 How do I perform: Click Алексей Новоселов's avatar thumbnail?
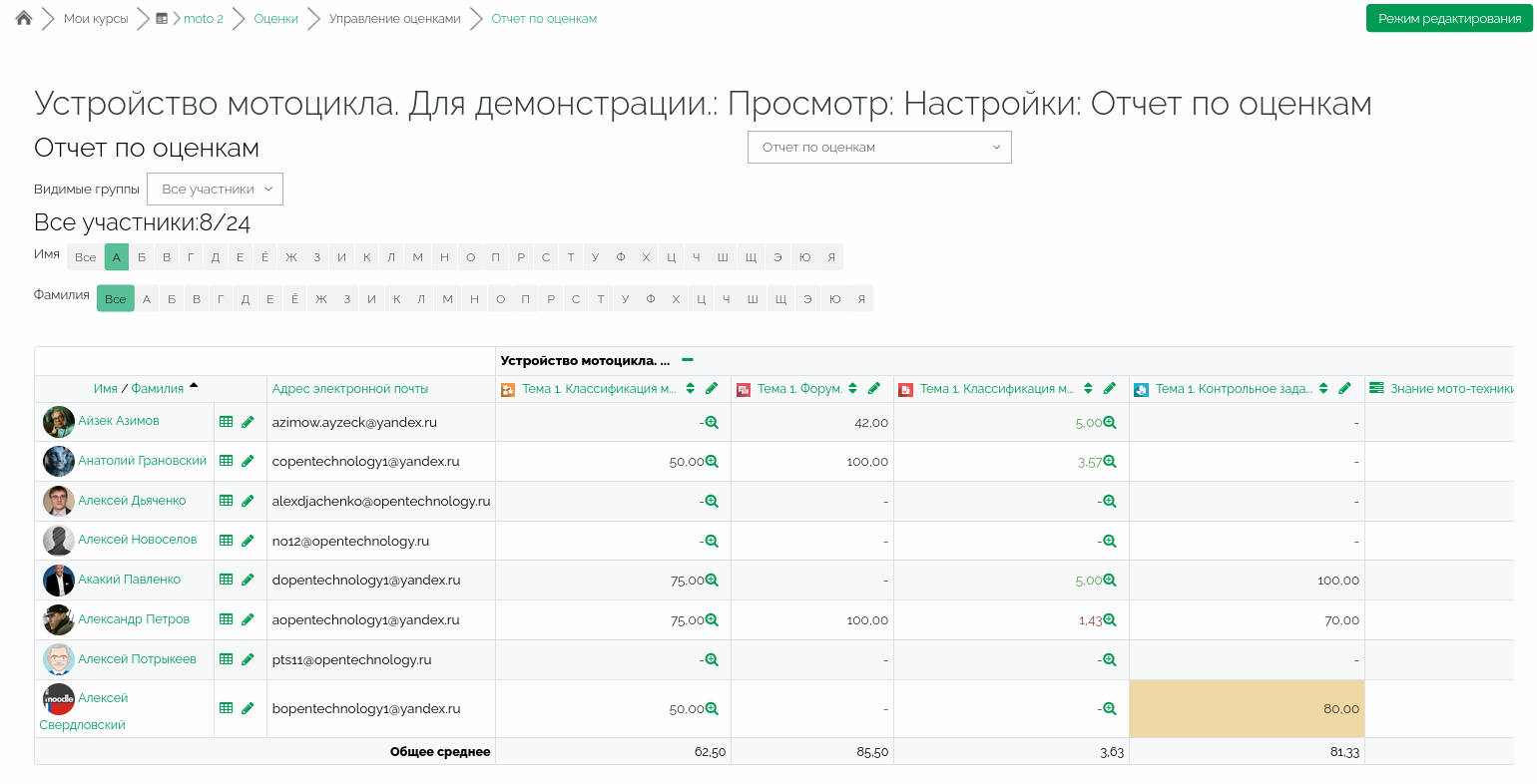coord(58,540)
